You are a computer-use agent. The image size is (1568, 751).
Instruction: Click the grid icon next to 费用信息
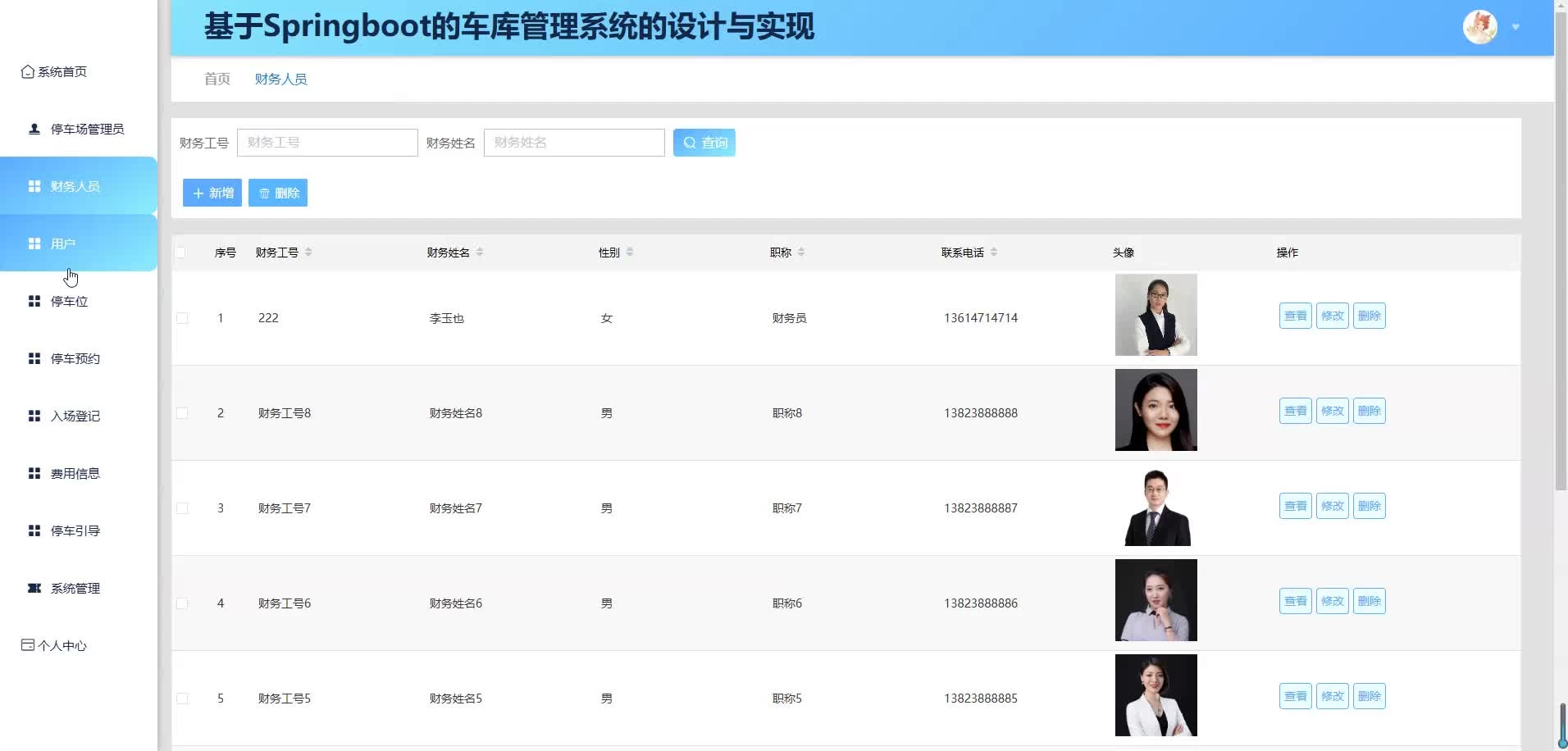click(34, 473)
